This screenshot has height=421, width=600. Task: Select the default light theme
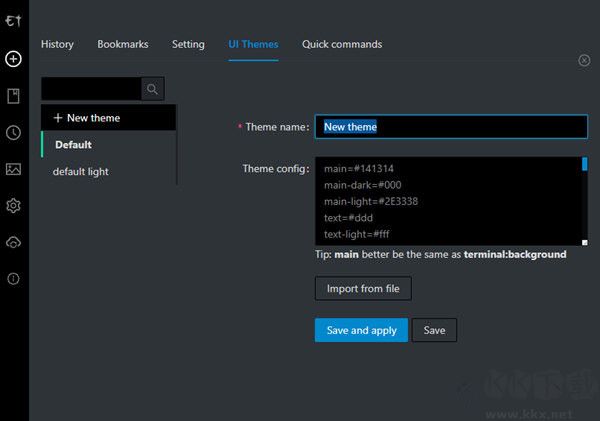point(81,172)
